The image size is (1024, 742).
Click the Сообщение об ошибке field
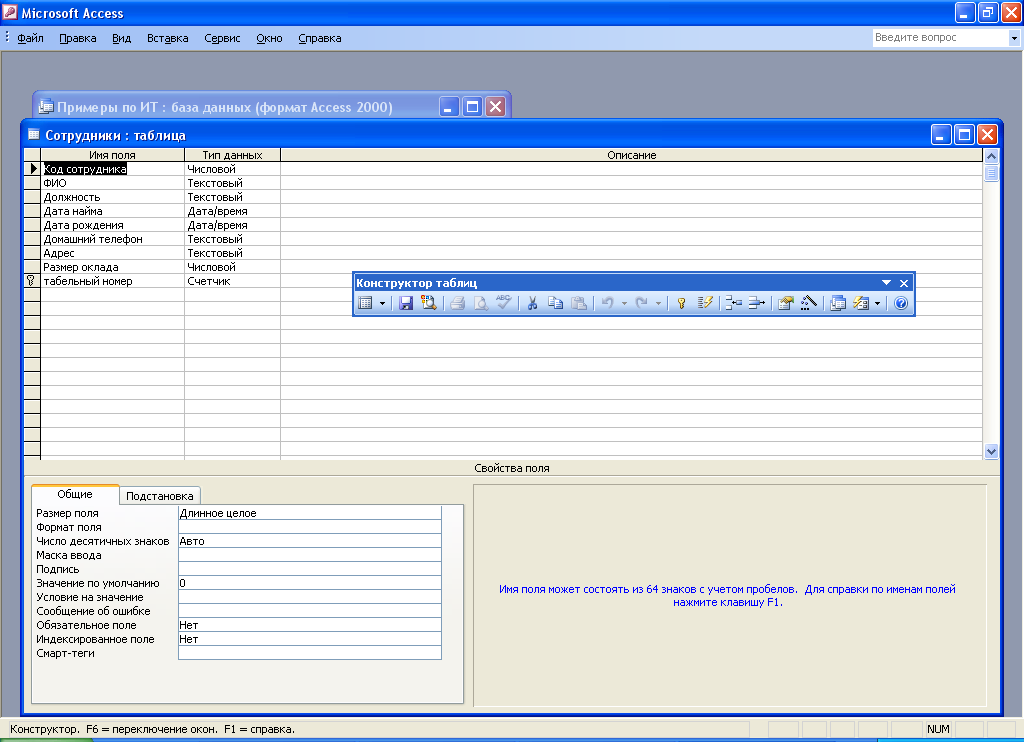[310, 611]
